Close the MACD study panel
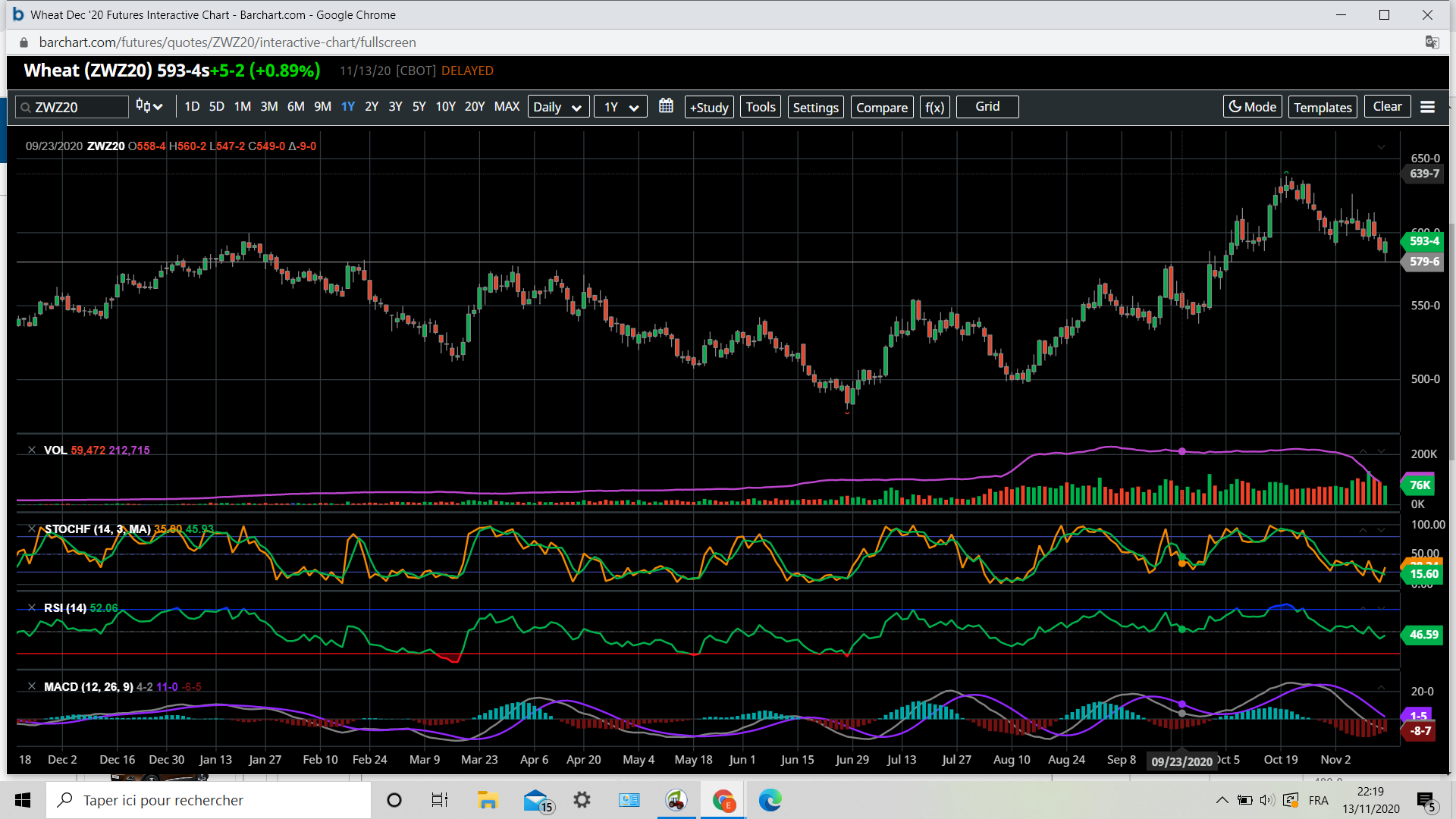The image size is (1456, 819). 32,686
